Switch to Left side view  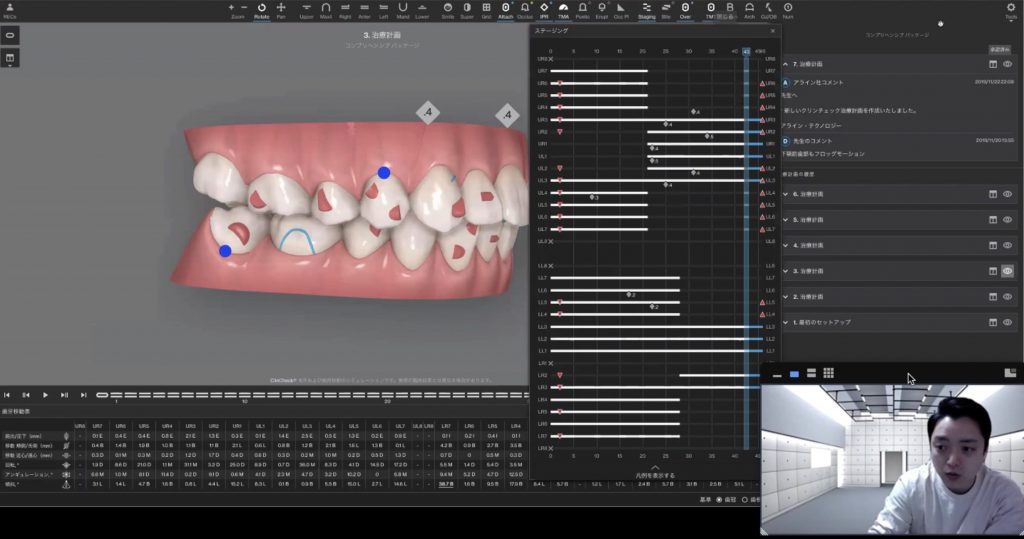click(x=383, y=10)
